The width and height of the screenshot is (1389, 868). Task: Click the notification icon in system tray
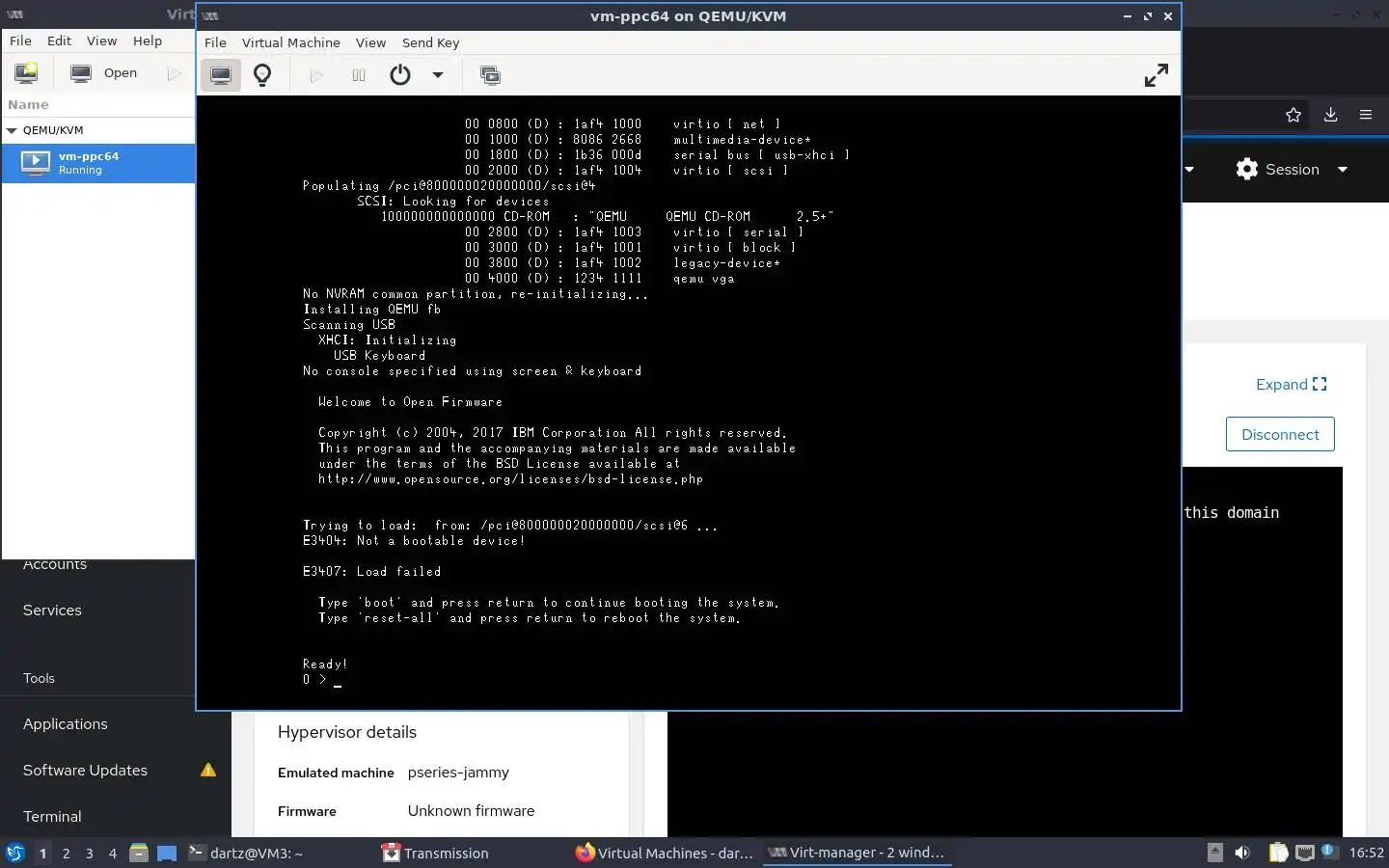(x=1328, y=852)
